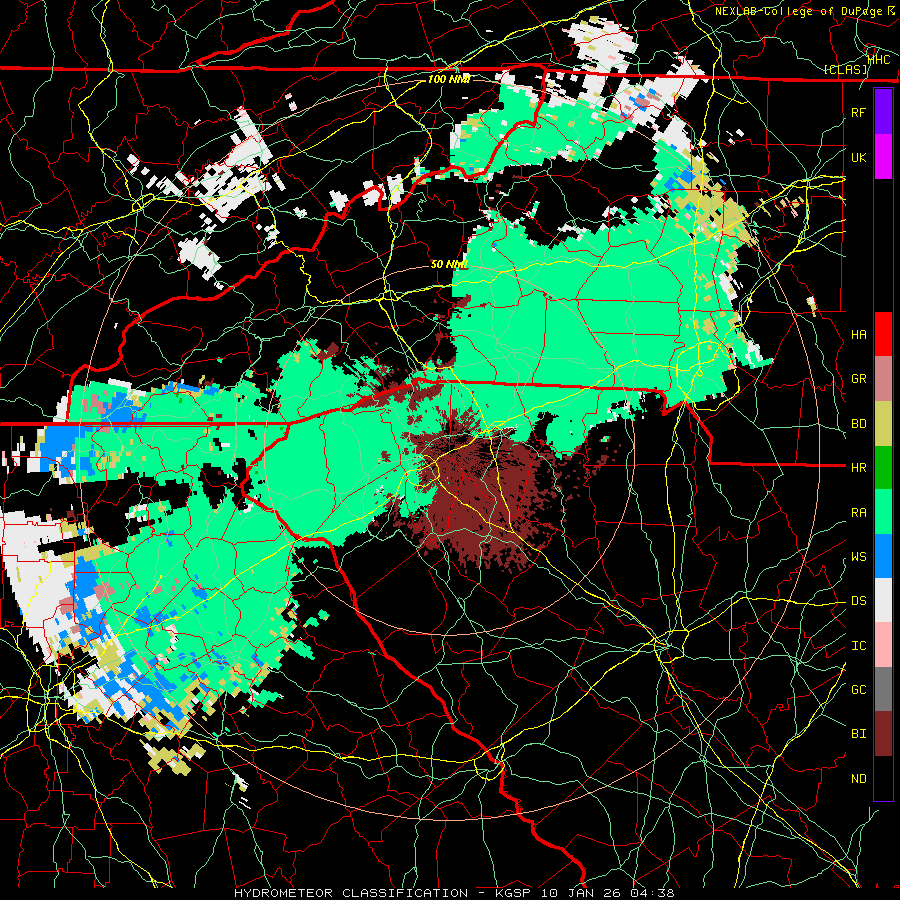This screenshot has height=900, width=900.
Task: Click the 'HYDROMETEOR CLASSIFICATION' title text
Action: (x=351, y=893)
